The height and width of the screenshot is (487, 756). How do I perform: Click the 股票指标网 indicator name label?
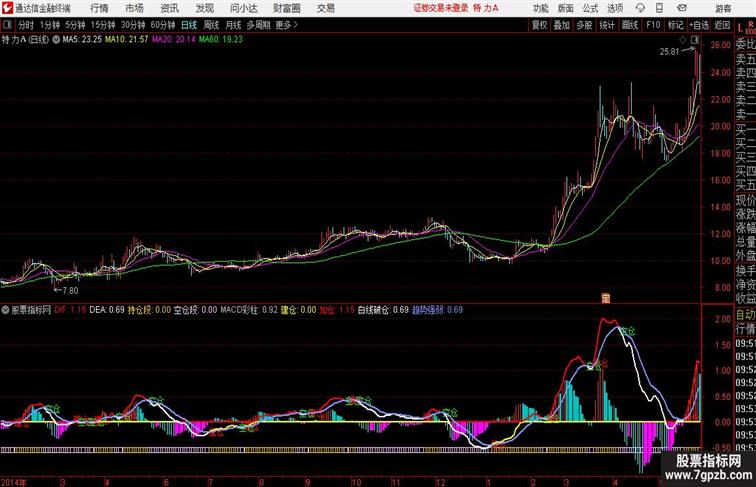[x=31, y=310]
